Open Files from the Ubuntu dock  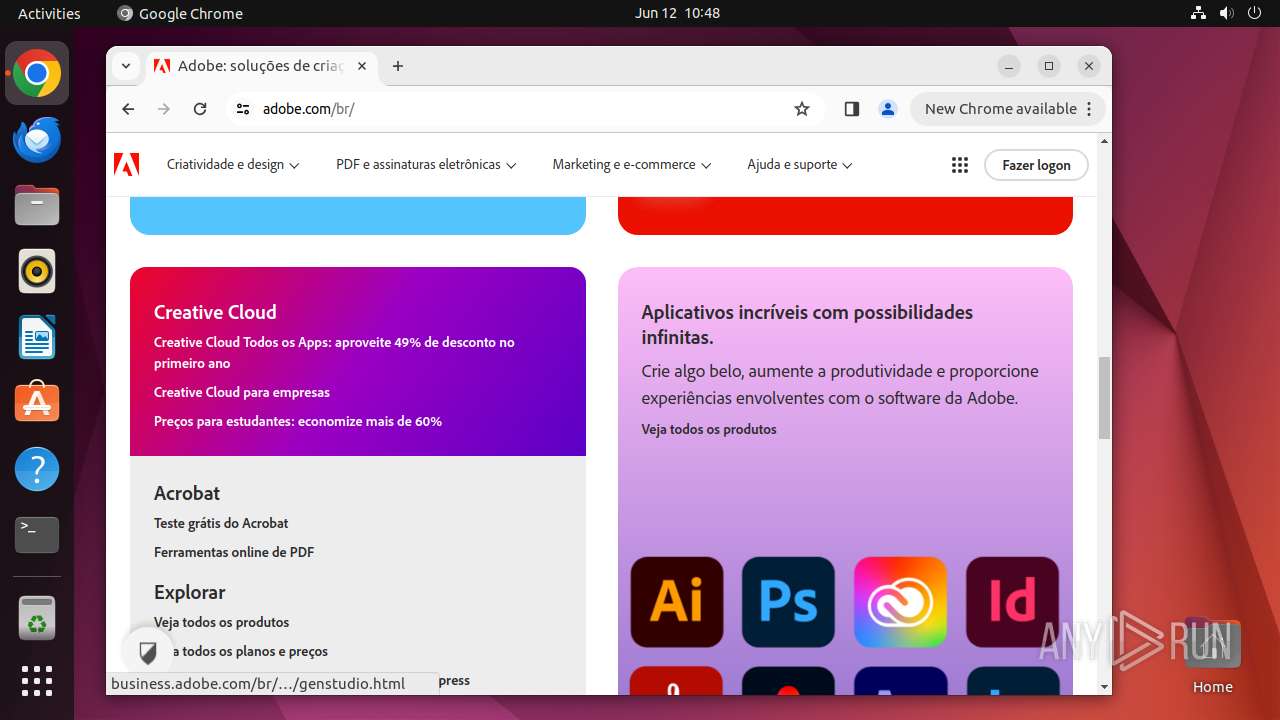click(37, 205)
